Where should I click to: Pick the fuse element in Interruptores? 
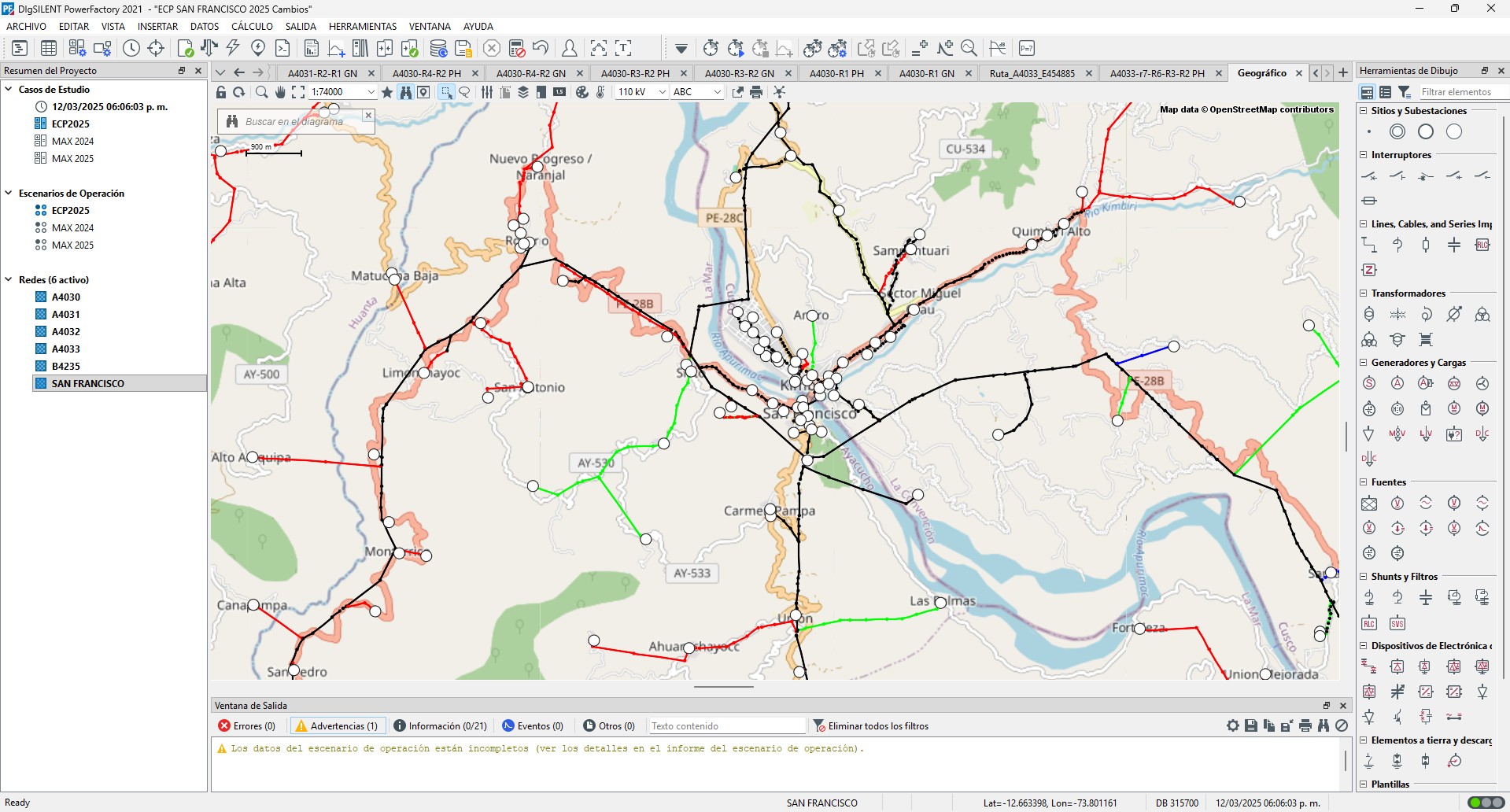click(x=1369, y=201)
